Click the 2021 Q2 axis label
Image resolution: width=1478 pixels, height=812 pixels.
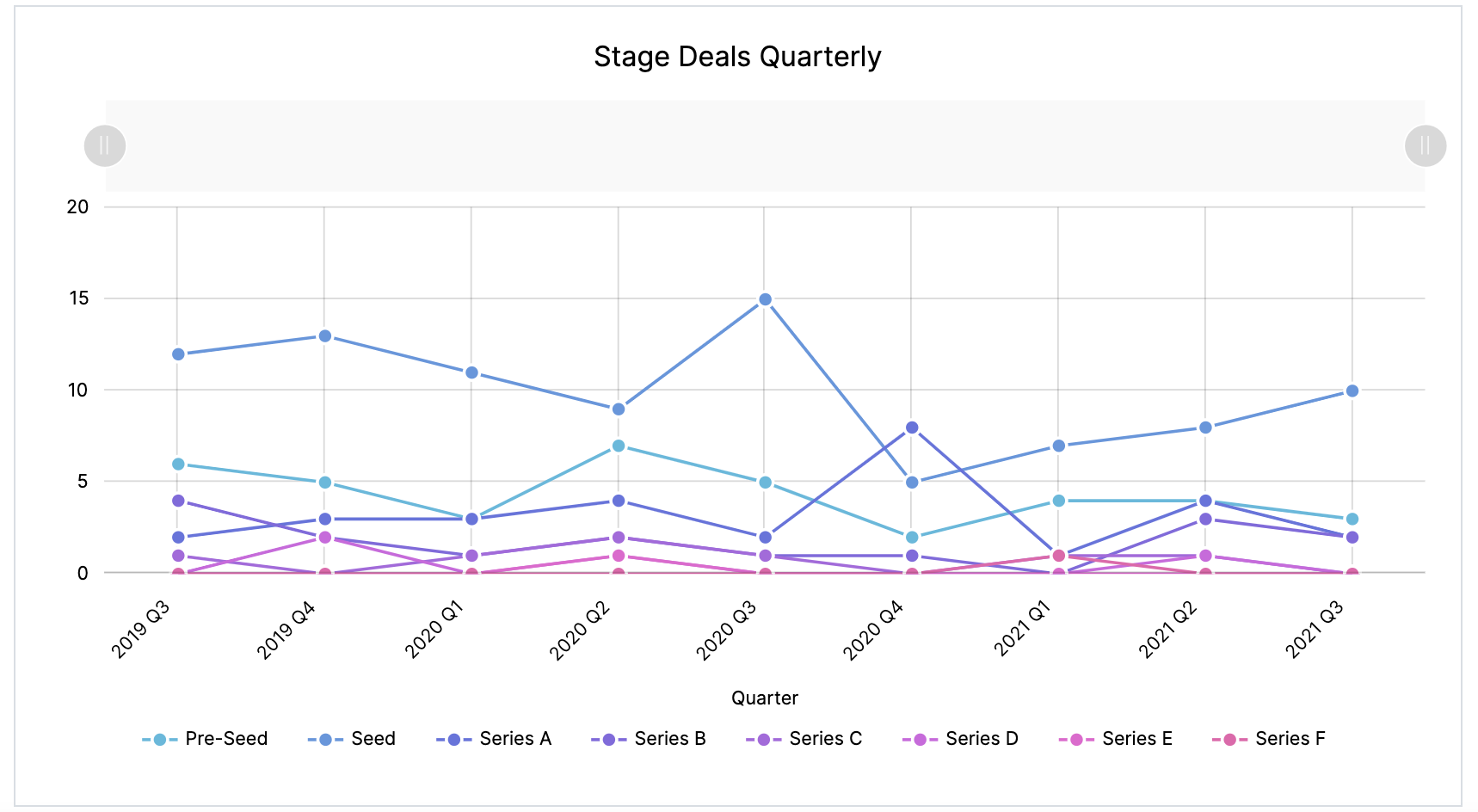(x=1167, y=631)
